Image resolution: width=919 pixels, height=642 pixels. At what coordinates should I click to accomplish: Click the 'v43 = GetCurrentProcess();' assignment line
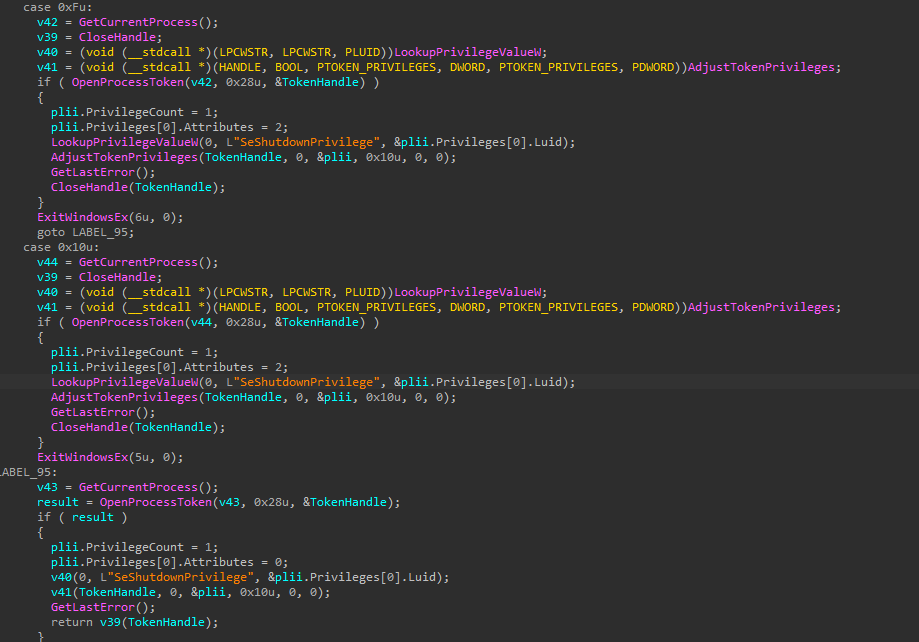click(x=127, y=487)
